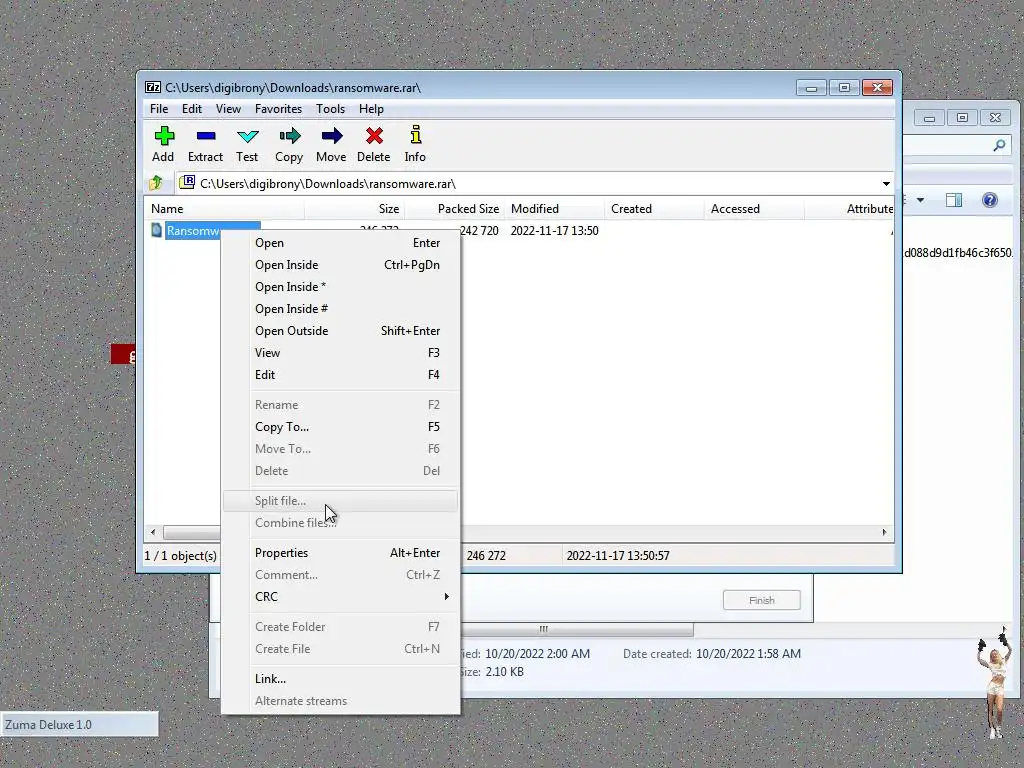Select the Ransomware file row name

pyautogui.click(x=212, y=231)
